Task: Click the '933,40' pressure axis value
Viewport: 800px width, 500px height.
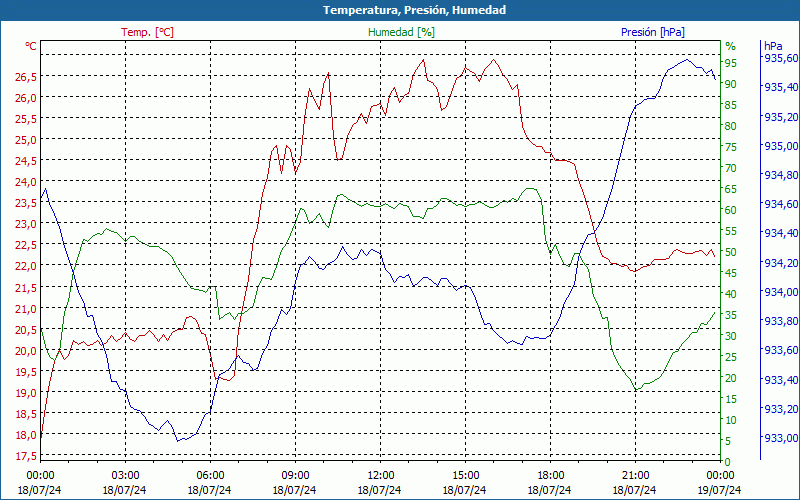Action: point(781,380)
